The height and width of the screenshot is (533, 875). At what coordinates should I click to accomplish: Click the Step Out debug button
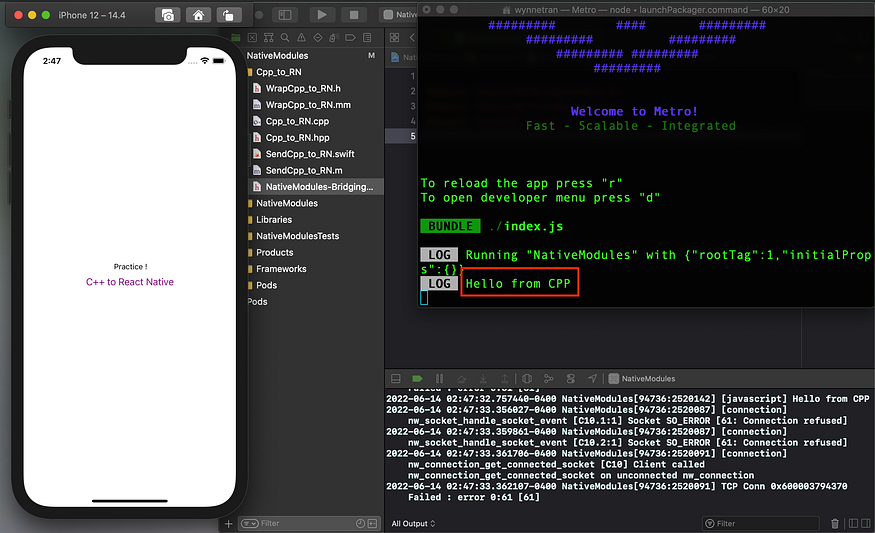(504, 378)
